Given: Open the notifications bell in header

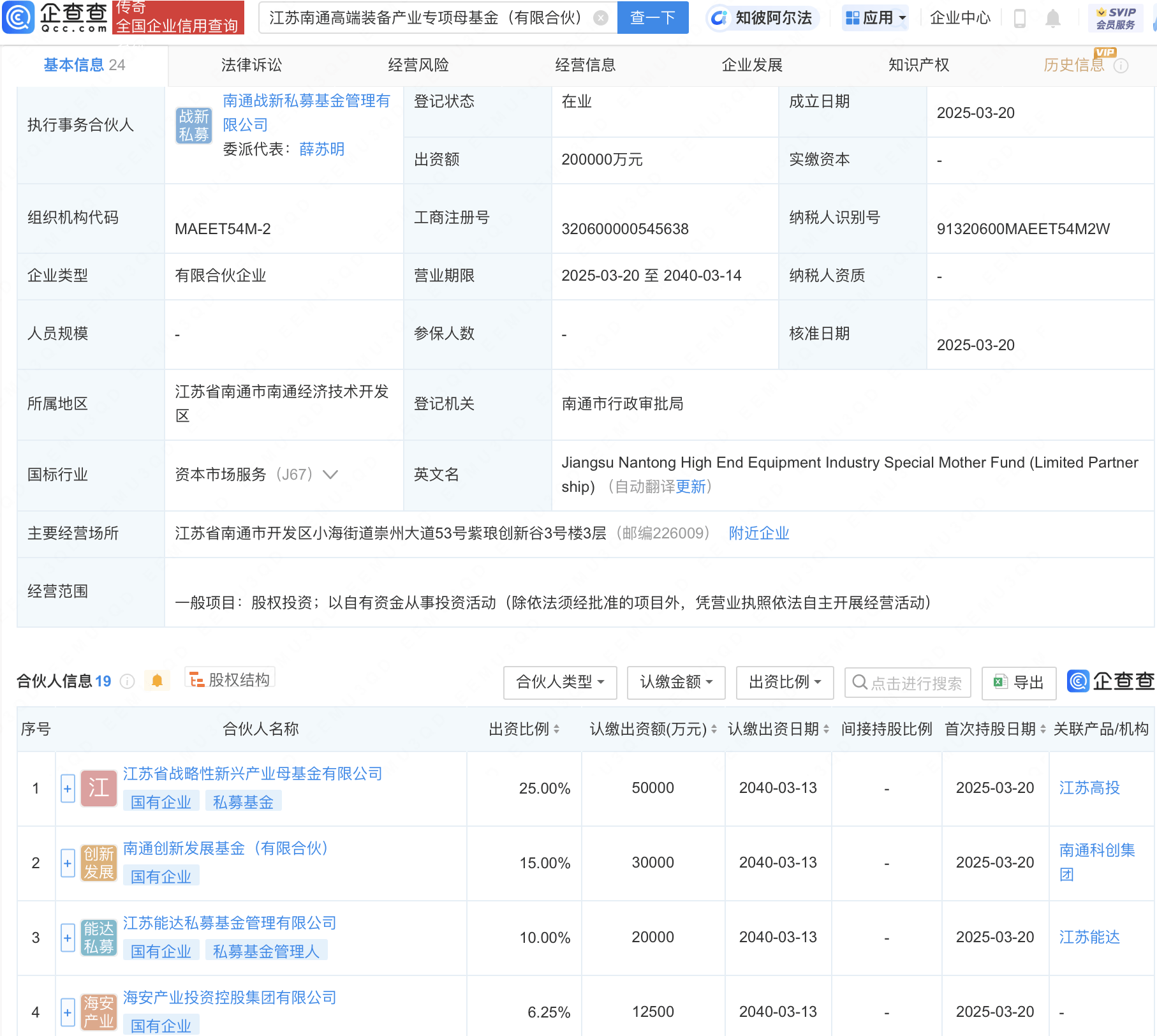Looking at the screenshot, I should click(x=1053, y=18).
